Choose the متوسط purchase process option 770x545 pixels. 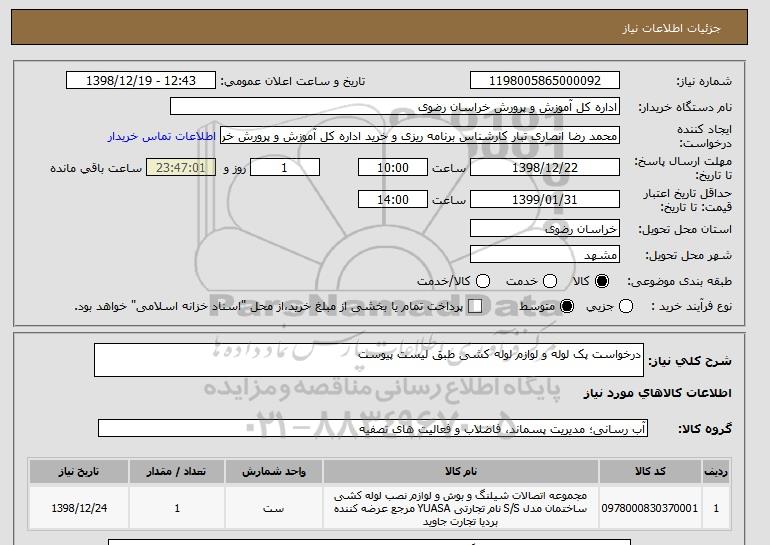[567, 306]
